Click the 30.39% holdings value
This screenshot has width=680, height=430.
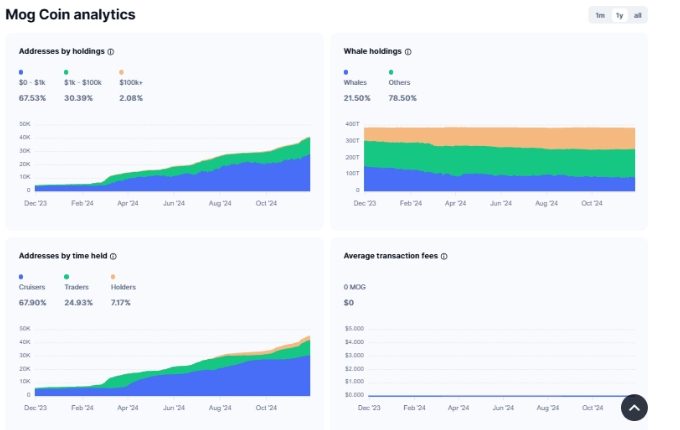(x=78, y=98)
